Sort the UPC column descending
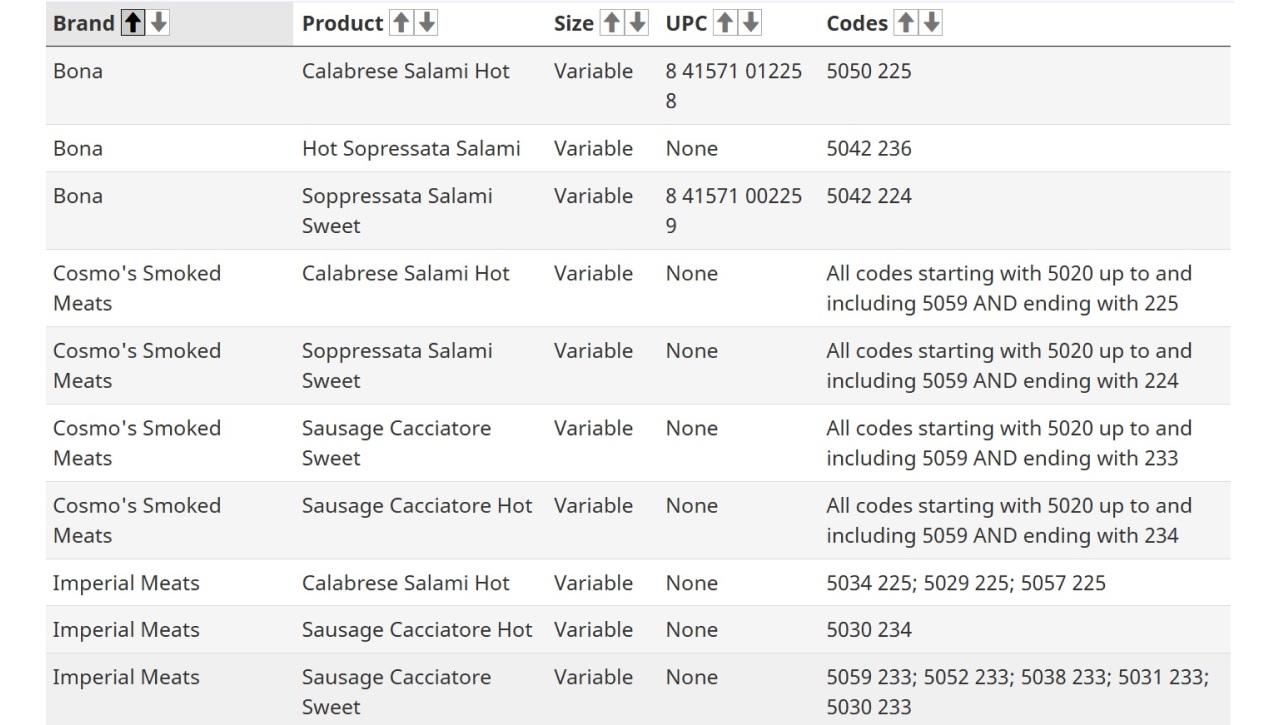 point(750,23)
